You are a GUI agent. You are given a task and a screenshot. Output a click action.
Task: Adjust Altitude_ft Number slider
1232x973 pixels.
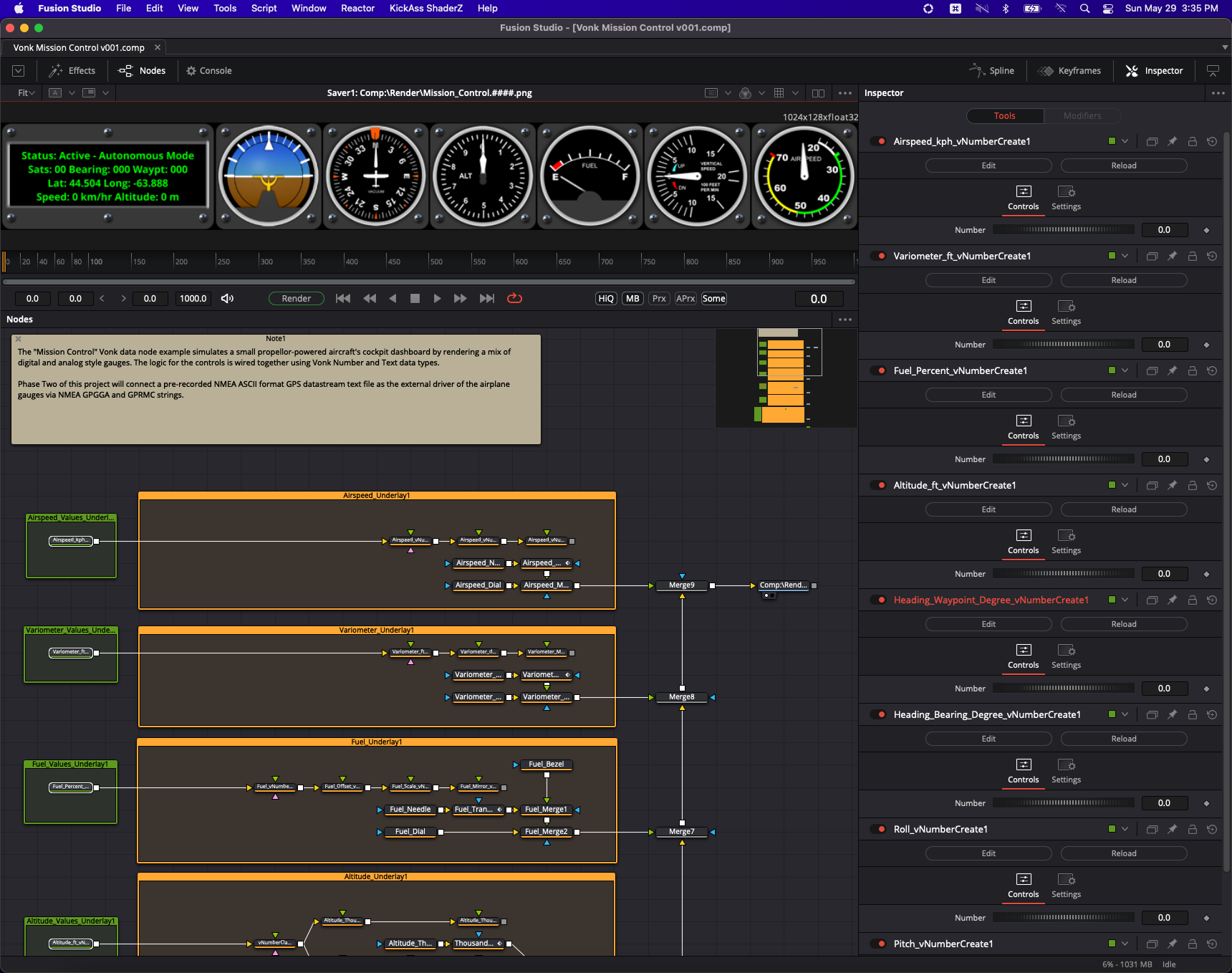coord(1064,574)
